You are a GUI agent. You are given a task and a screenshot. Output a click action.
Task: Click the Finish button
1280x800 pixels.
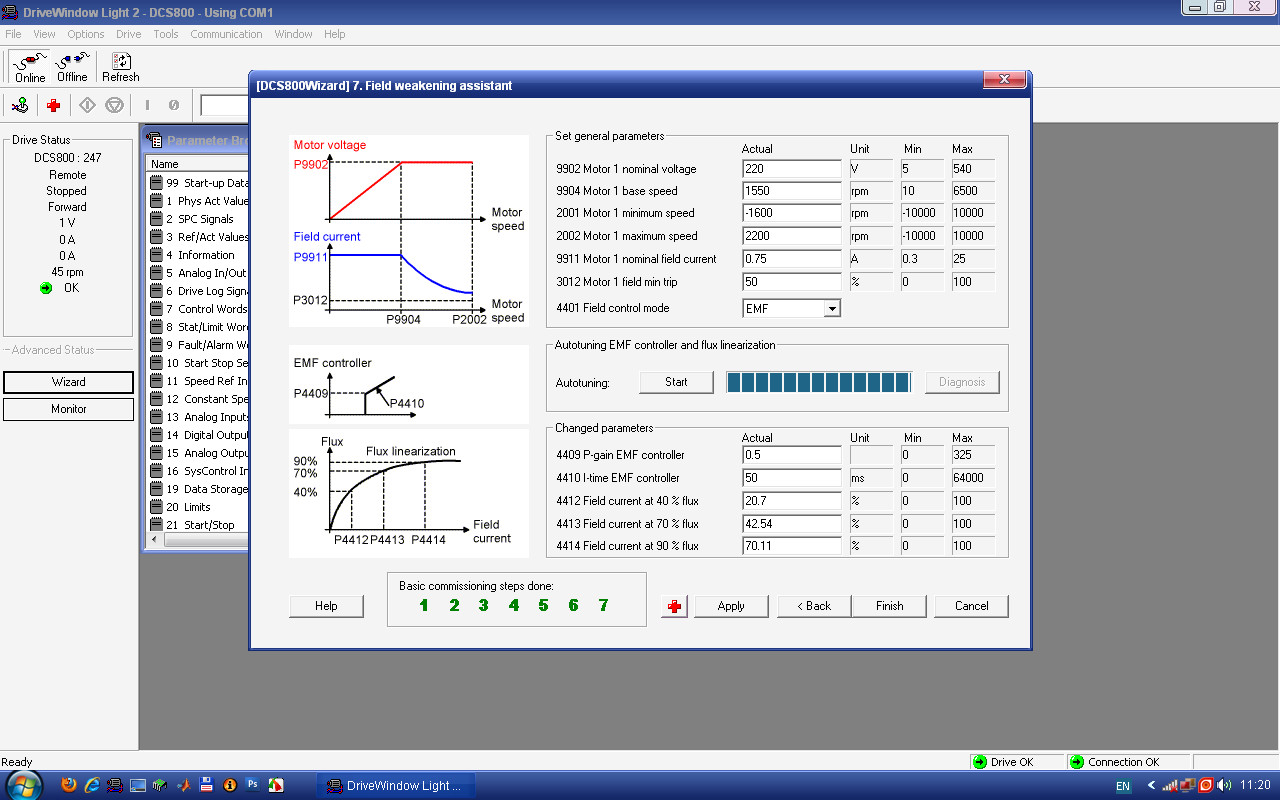[889, 606]
